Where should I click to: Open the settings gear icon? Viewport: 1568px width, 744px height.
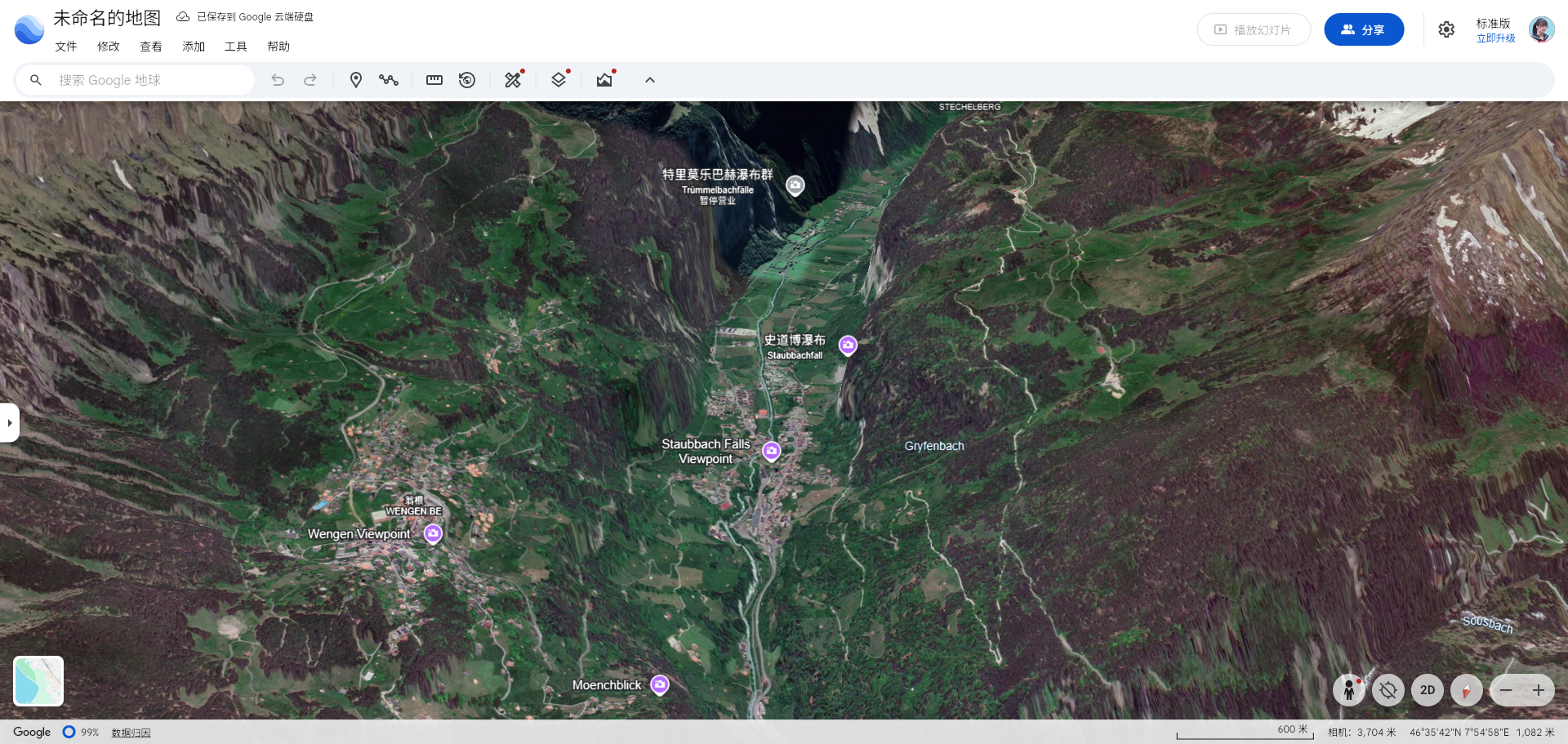click(1446, 30)
